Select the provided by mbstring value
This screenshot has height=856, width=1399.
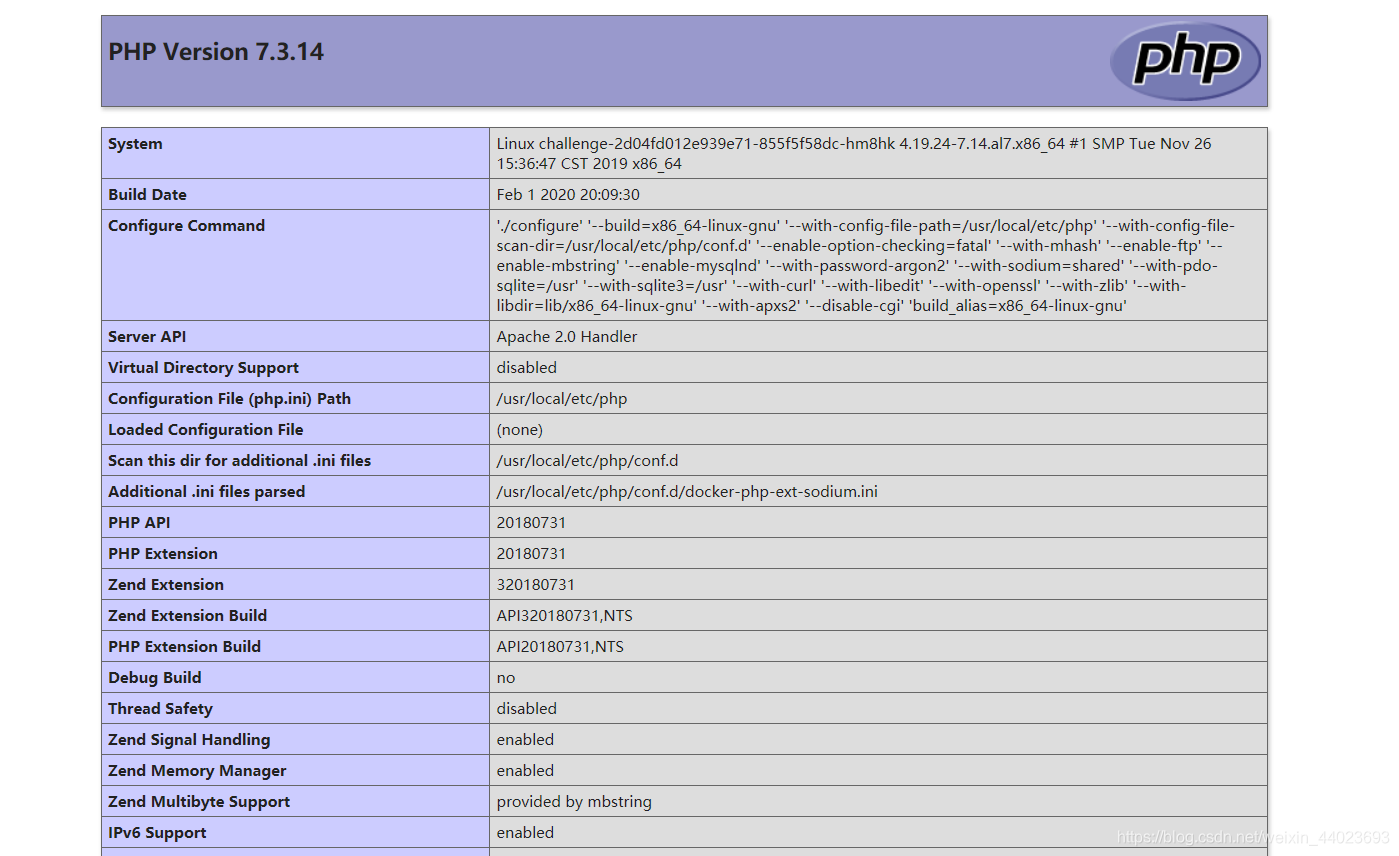(574, 802)
